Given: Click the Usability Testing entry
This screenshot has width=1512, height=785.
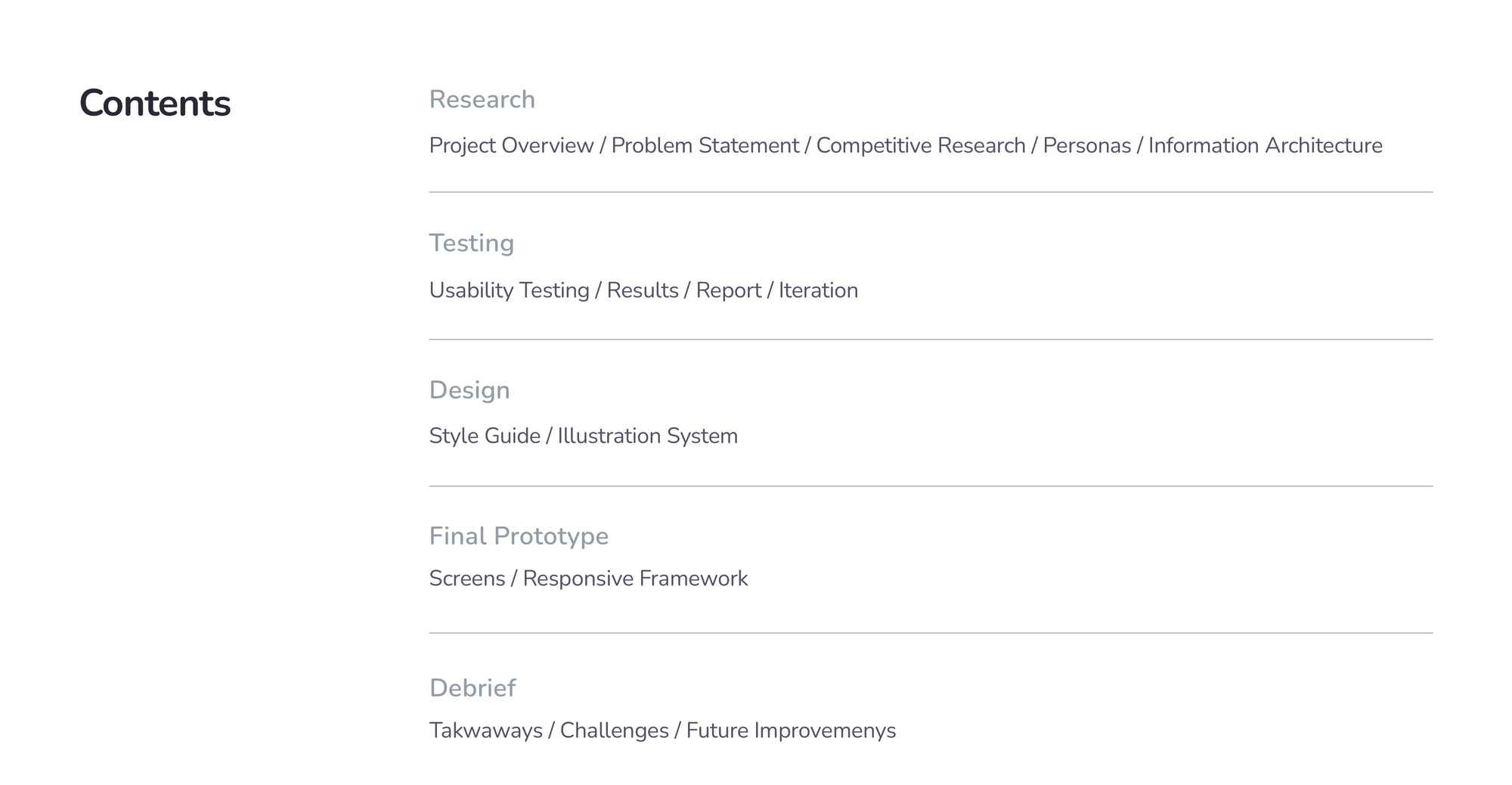Looking at the screenshot, I should (x=509, y=291).
